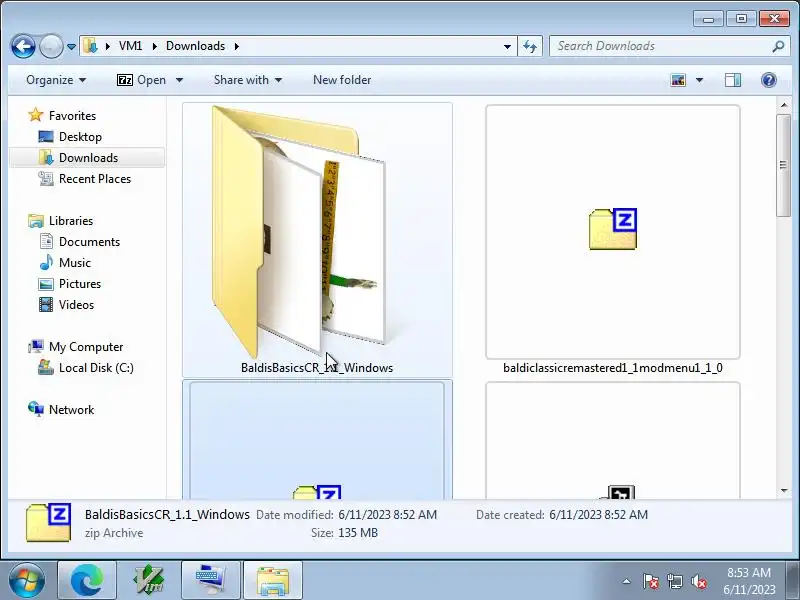The height and width of the screenshot is (600, 800).
Task: Select Libraries in navigation pane
Action: coord(70,220)
